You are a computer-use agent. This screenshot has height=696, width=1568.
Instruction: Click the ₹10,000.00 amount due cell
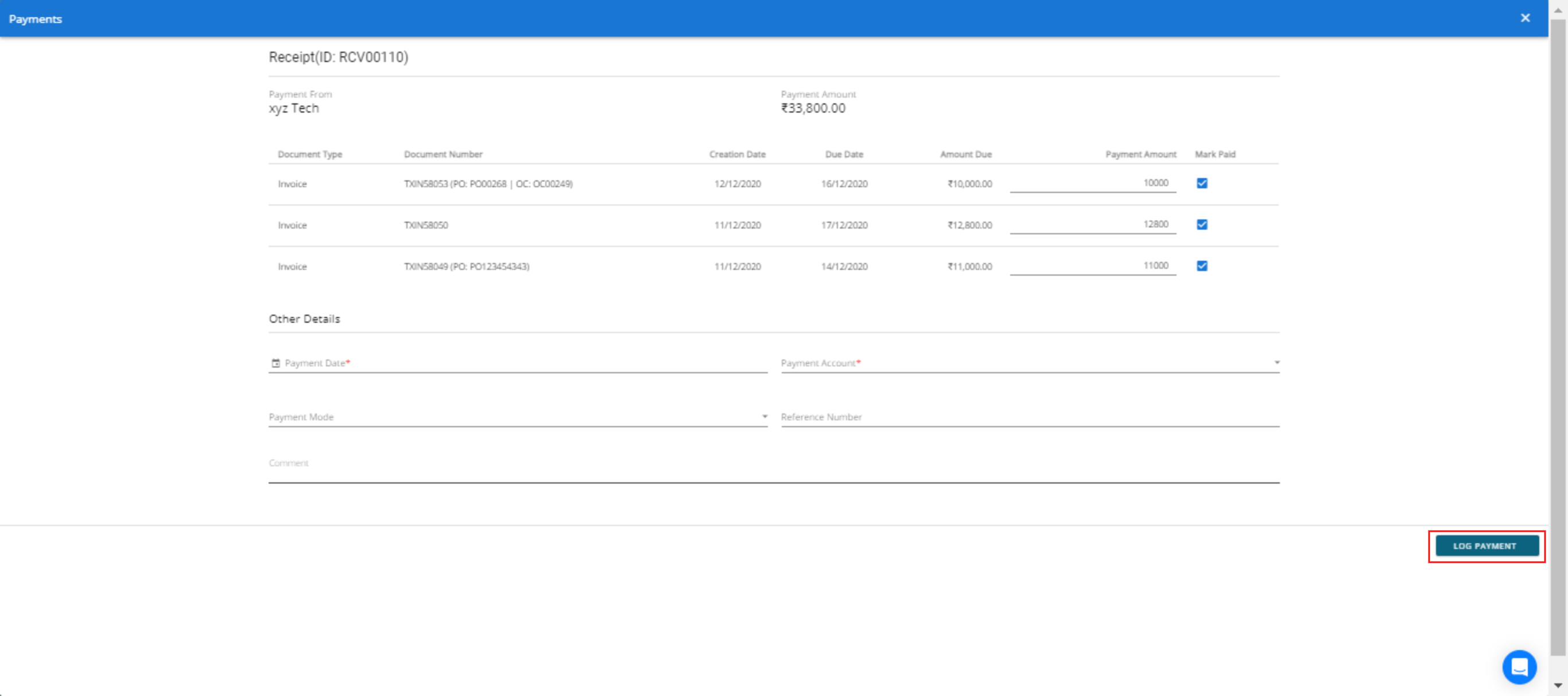point(969,184)
